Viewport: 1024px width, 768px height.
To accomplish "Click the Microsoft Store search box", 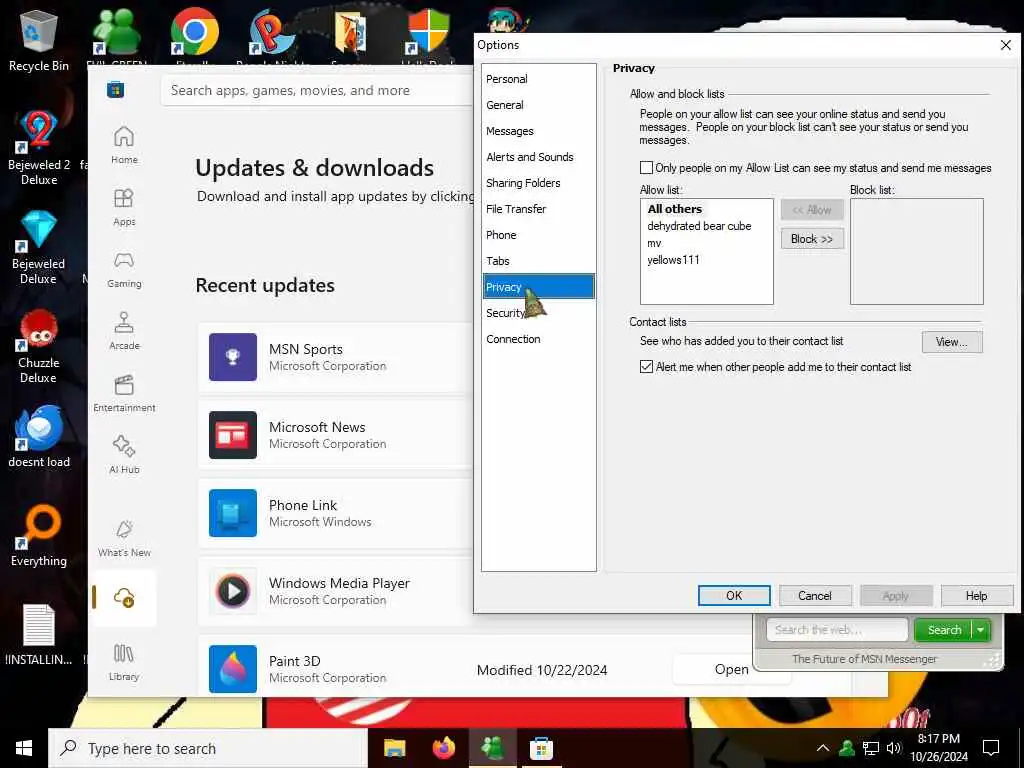I will pos(317,90).
